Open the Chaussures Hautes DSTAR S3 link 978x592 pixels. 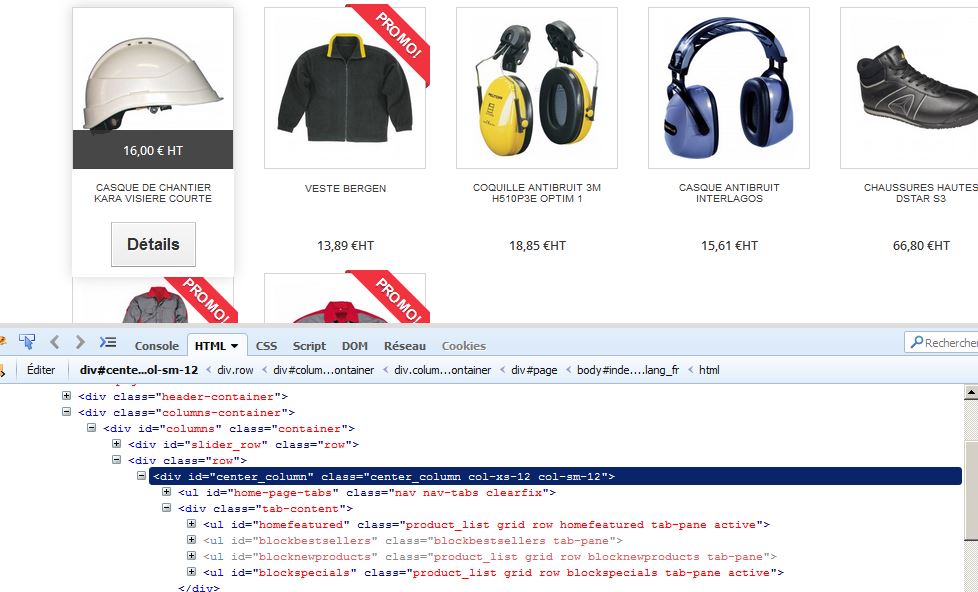point(921,193)
